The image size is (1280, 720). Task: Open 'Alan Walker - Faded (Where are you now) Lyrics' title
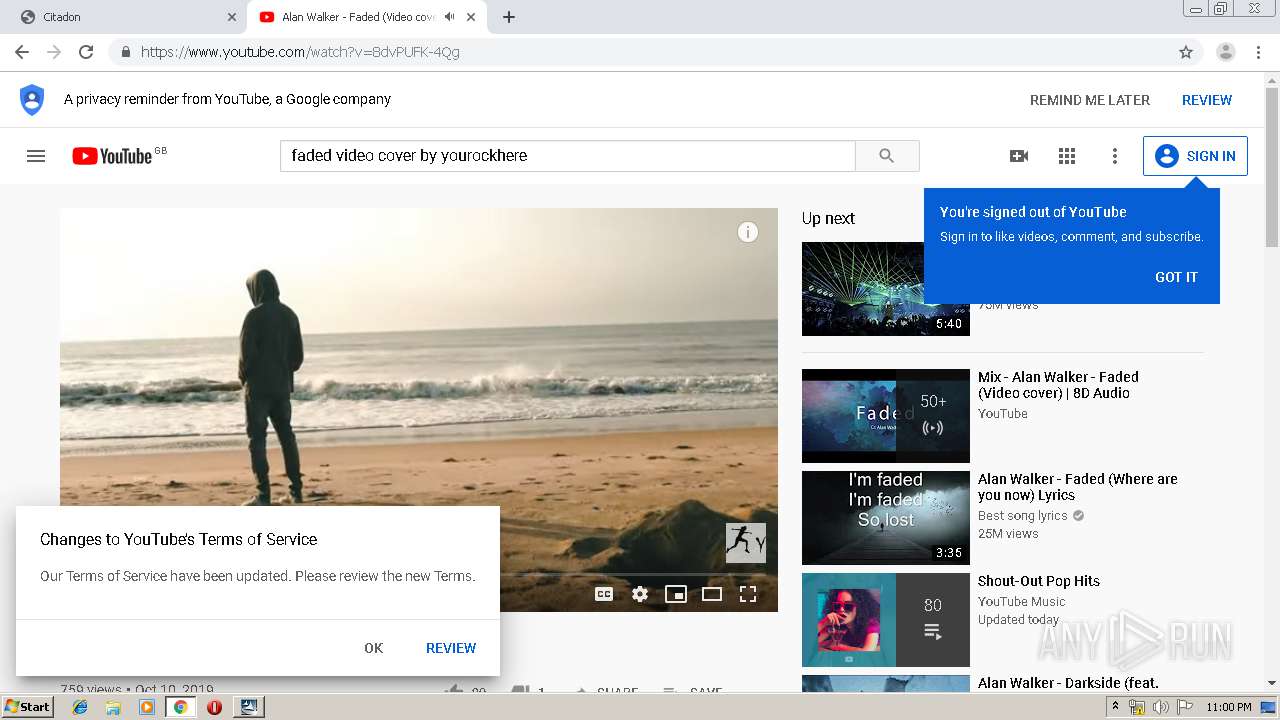(1078, 487)
